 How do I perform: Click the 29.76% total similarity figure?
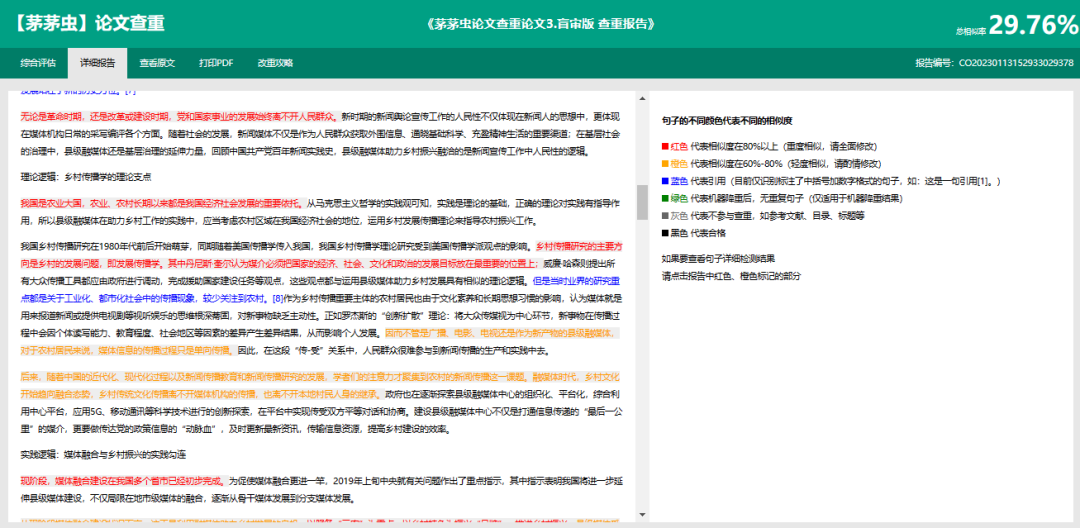pos(1033,24)
